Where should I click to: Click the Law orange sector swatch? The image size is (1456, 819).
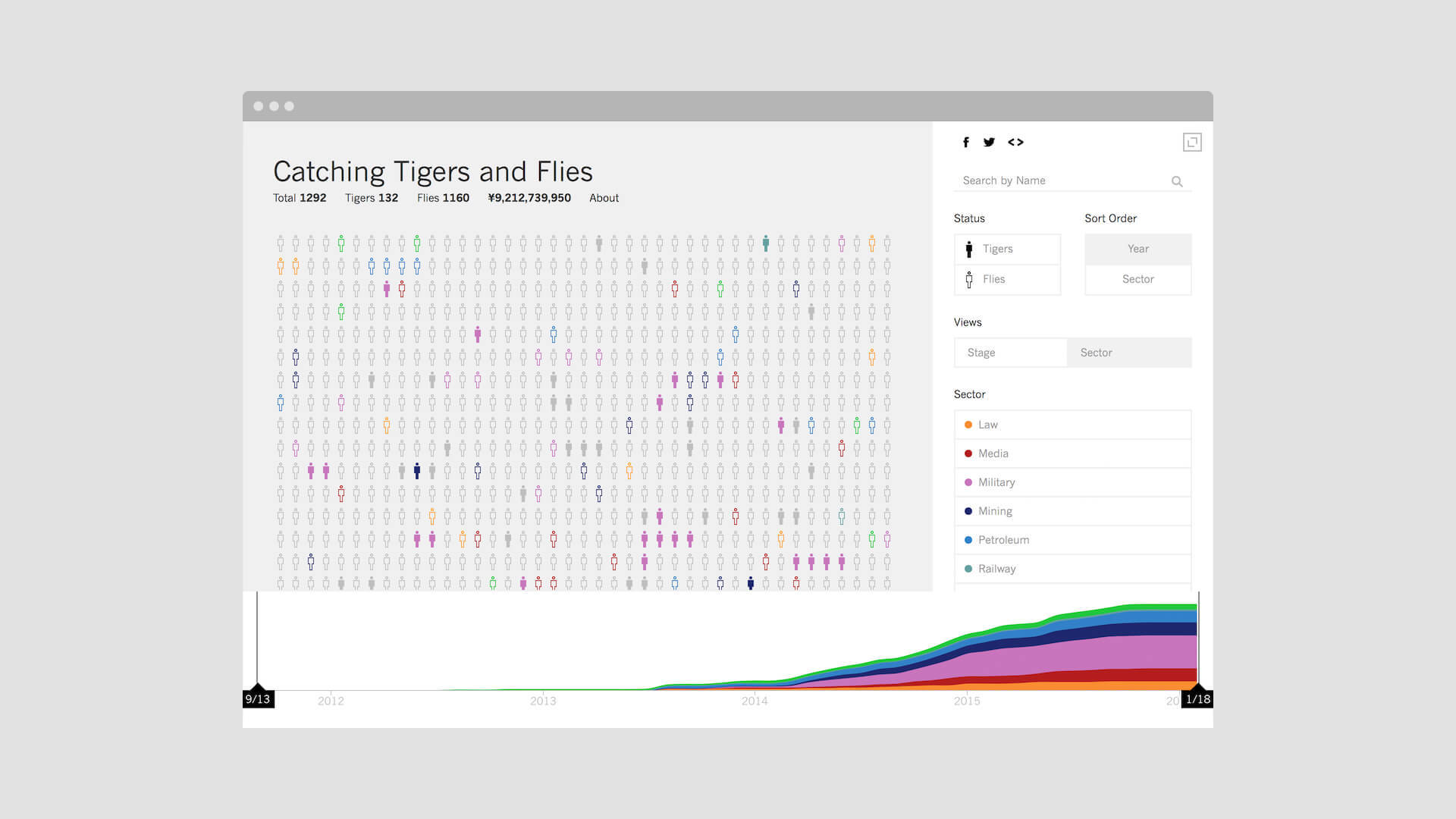point(968,425)
